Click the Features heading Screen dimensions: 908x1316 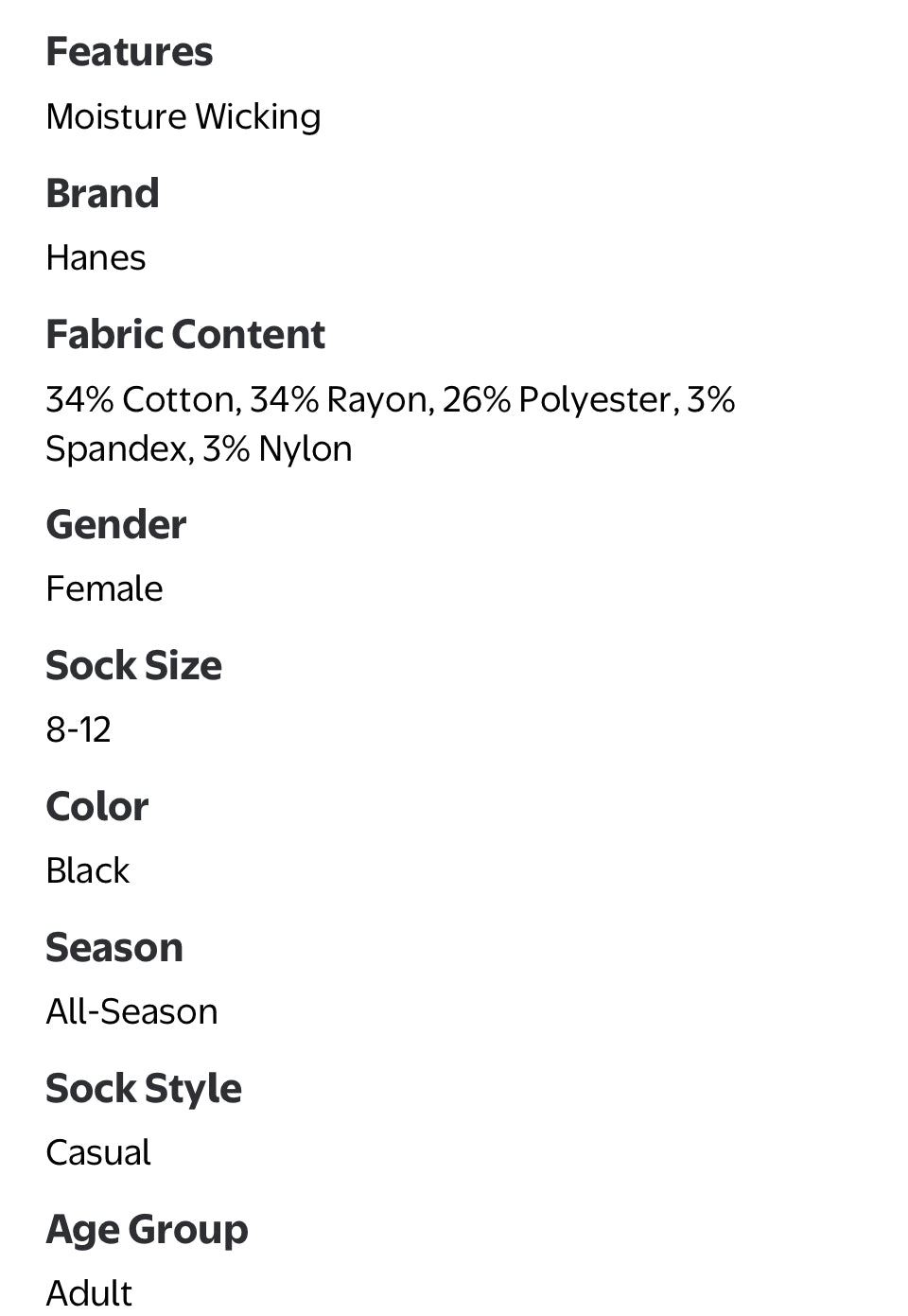(x=130, y=52)
